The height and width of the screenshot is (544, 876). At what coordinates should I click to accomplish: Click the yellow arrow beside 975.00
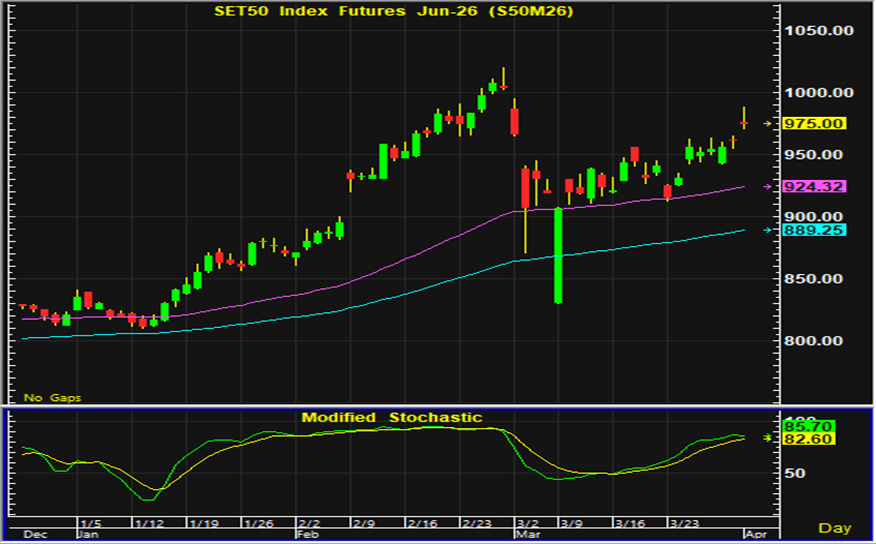tap(768, 123)
